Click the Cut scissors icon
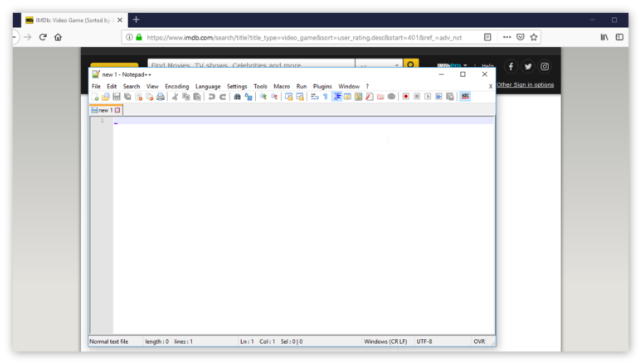The width and height of the screenshot is (642, 364). [x=175, y=97]
